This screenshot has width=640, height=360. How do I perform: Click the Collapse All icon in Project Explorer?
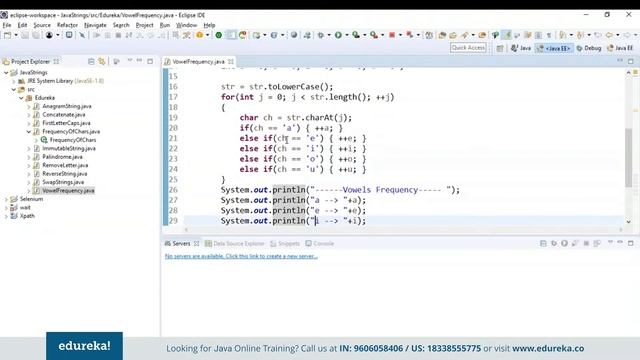point(91,62)
